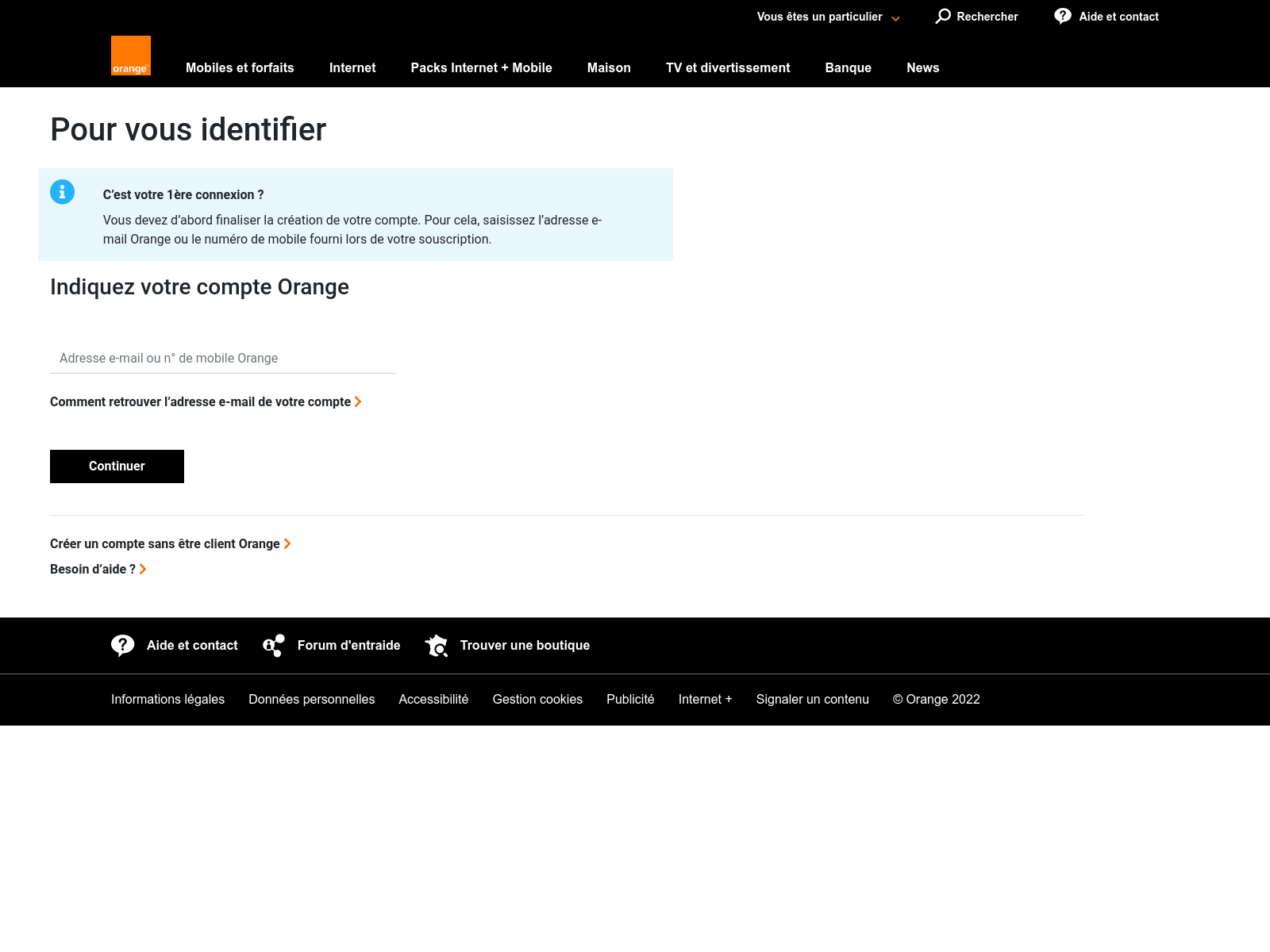Open TV et divertissement menu
Viewport: 1270px width, 952px height.
[x=728, y=68]
